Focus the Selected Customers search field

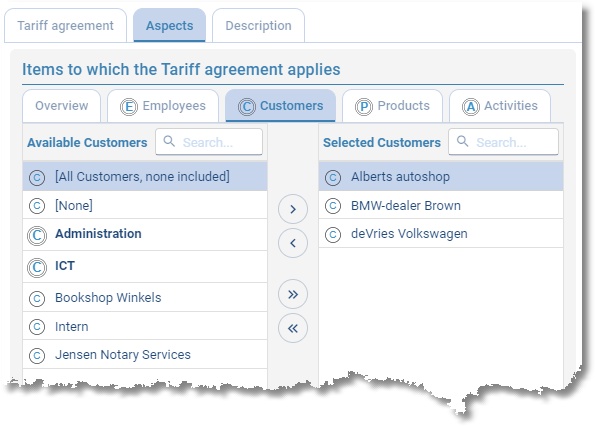[503, 142]
